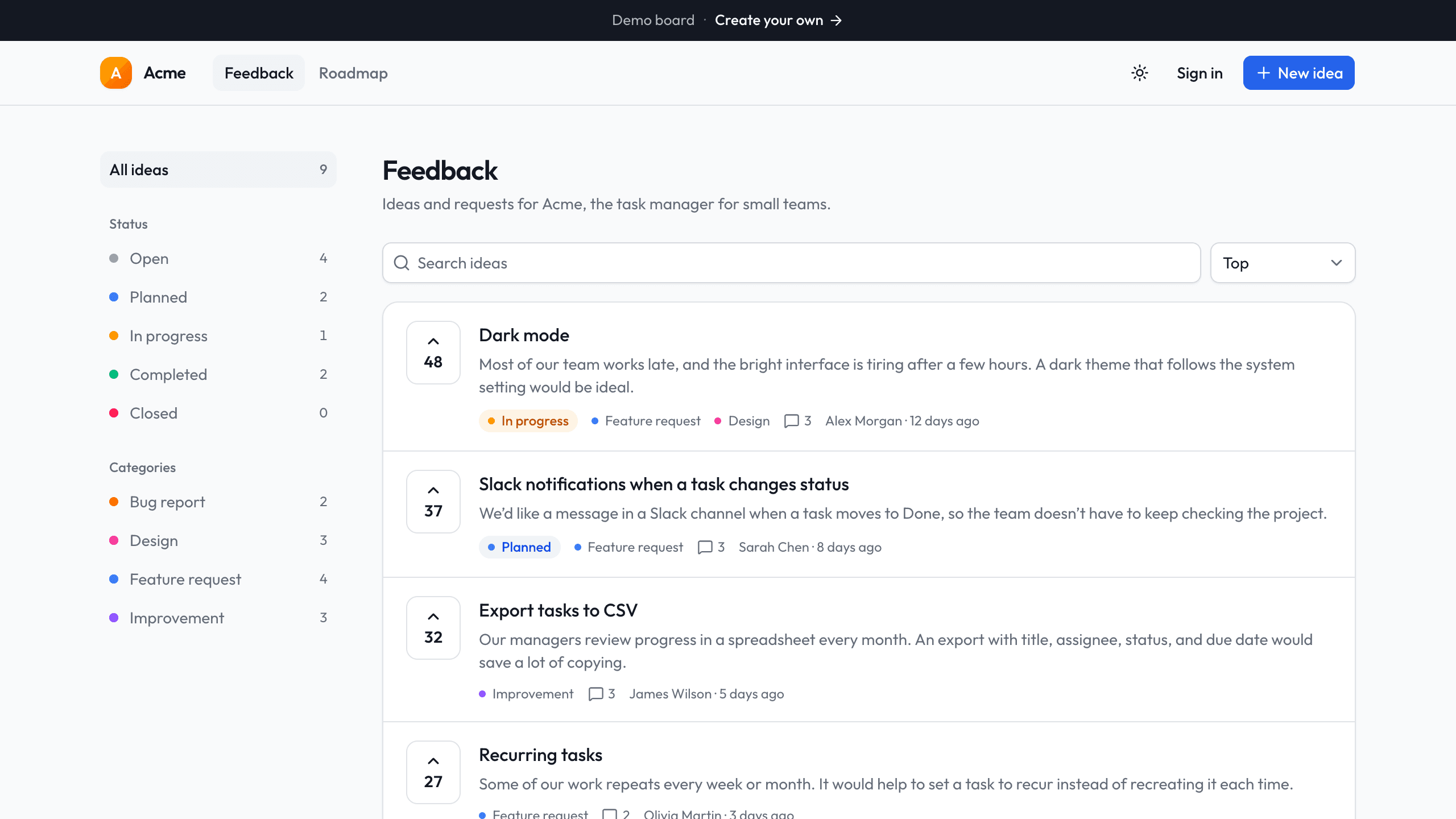Click the Acme brand name

coord(164,73)
